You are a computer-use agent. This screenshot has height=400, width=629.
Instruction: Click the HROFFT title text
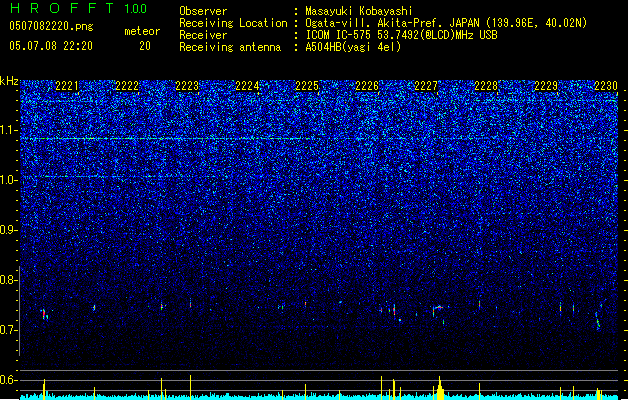click(x=62, y=8)
